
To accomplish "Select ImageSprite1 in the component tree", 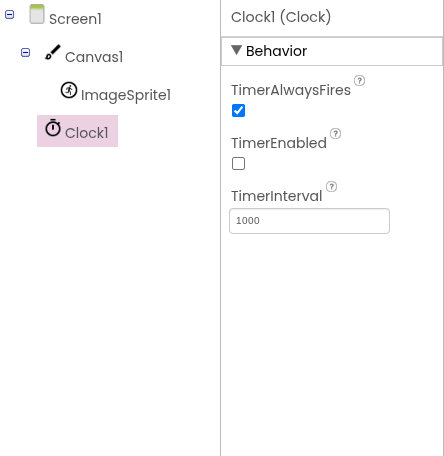I will tap(126, 95).
